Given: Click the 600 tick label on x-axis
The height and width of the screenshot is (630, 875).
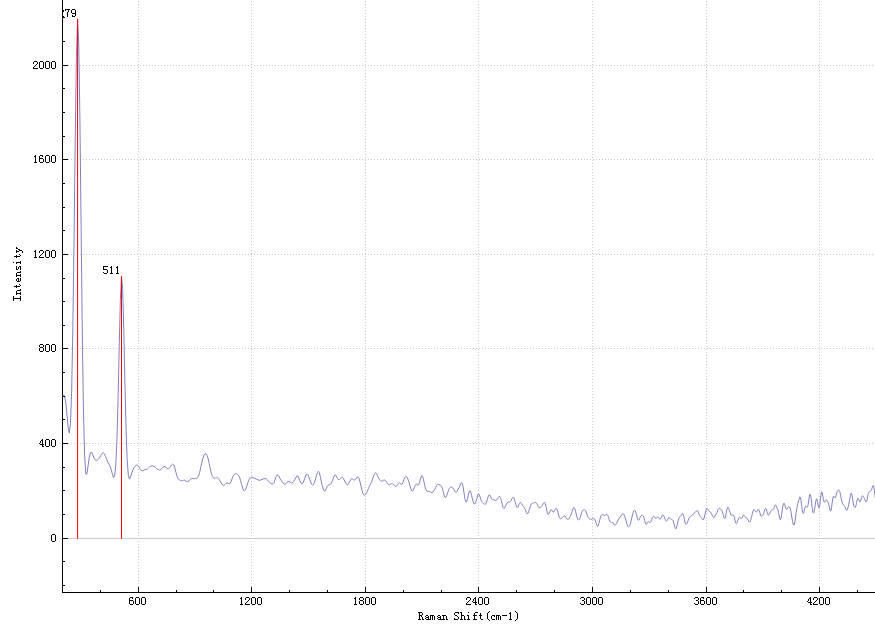Looking at the screenshot, I should coord(138,601).
